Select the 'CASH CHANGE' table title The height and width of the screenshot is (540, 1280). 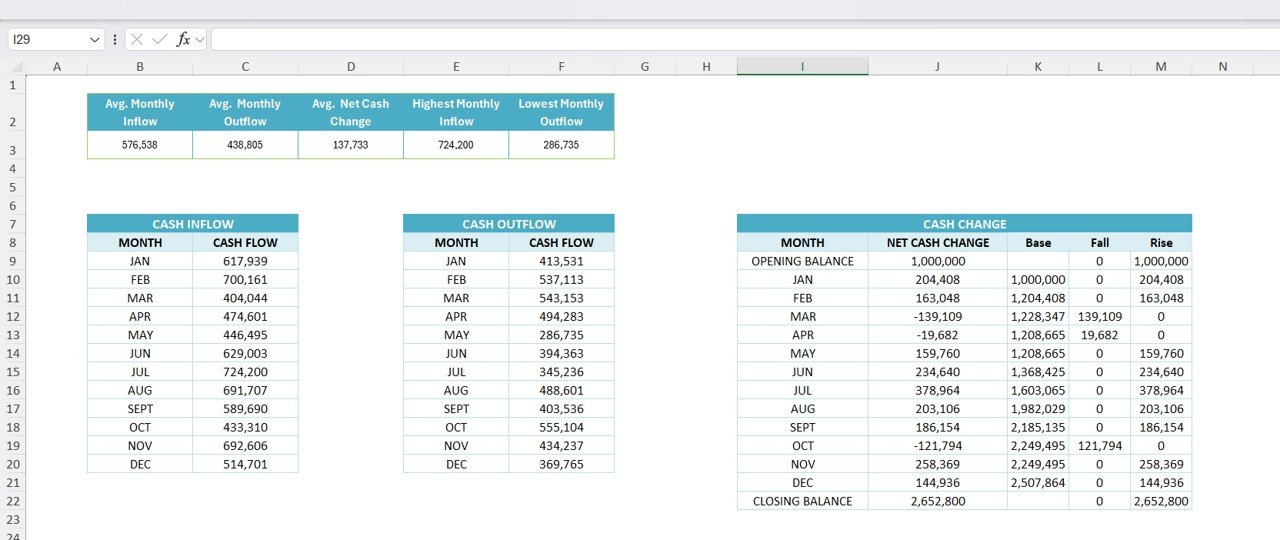coord(964,224)
